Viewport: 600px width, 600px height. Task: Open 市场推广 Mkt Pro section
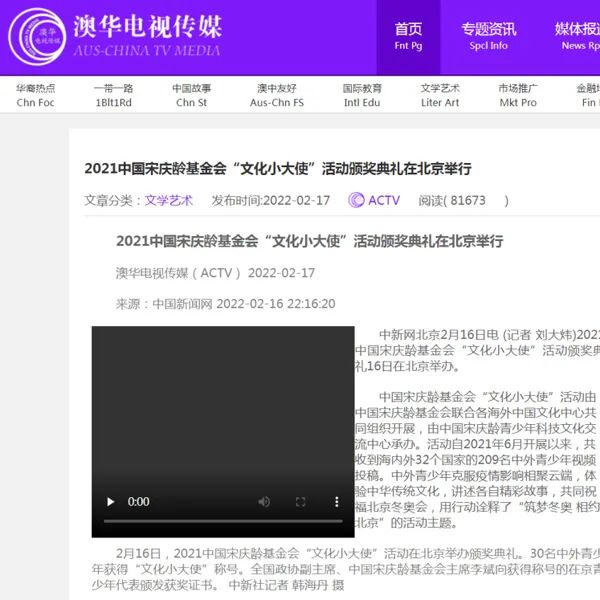(x=517, y=95)
